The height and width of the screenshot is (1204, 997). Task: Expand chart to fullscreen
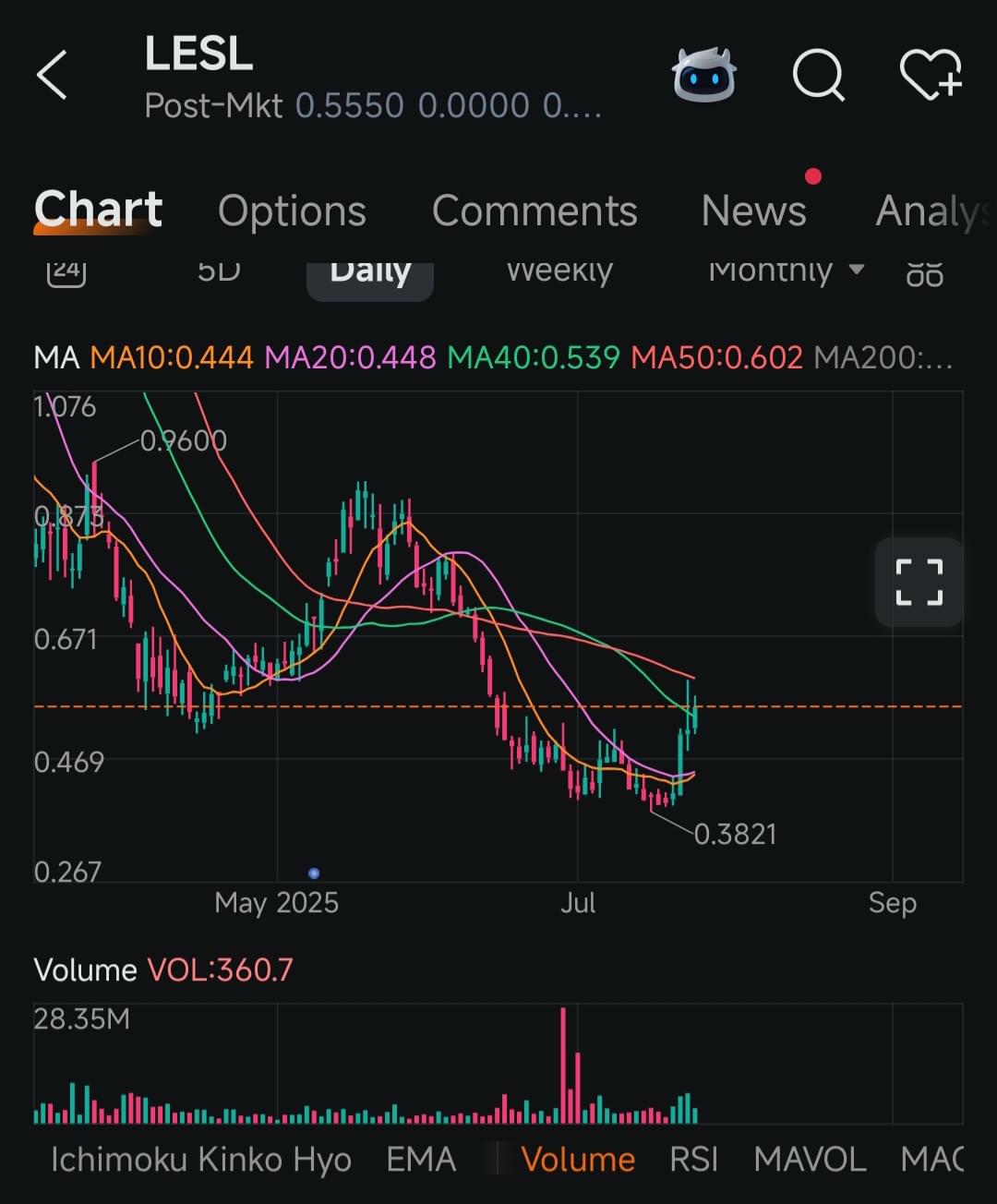click(x=919, y=583)
